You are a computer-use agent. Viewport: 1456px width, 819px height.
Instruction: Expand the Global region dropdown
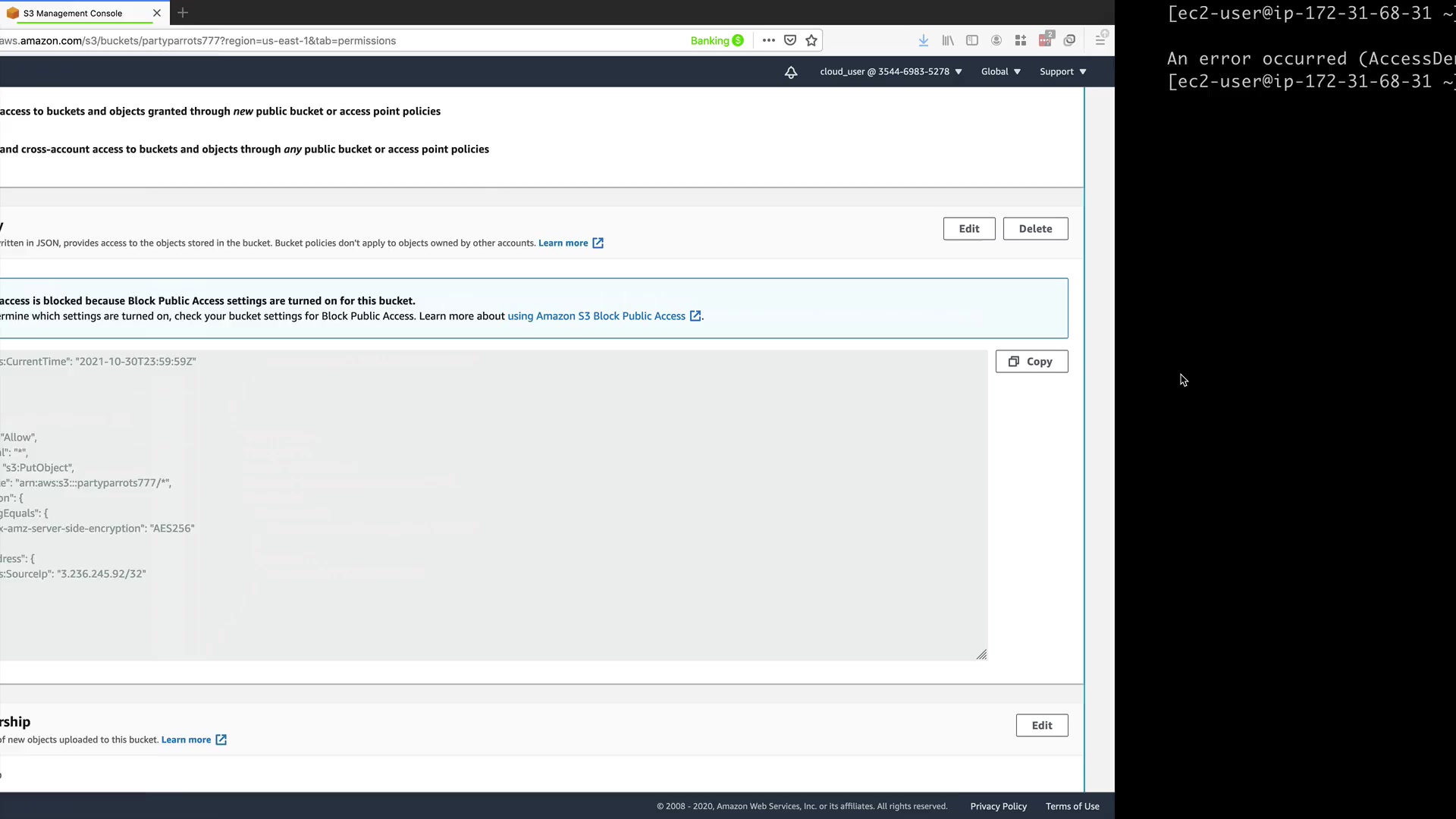(x=1001, y=72)
